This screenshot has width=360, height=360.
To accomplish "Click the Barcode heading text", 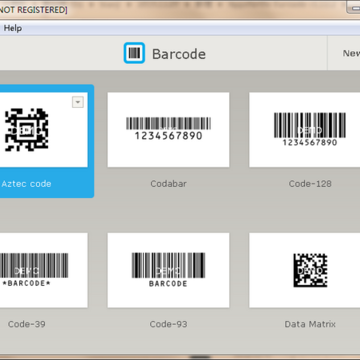I will [x=179, y=54].
